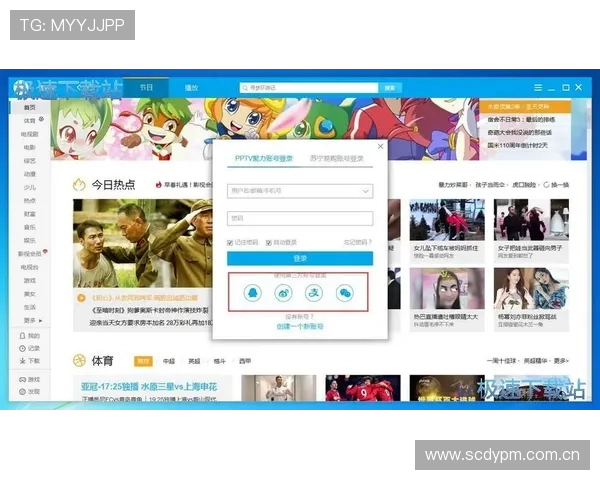Toggle the 记住密码 checkbox
The height and width of the screenshot is (480, 600).
(x=230, y=243)
